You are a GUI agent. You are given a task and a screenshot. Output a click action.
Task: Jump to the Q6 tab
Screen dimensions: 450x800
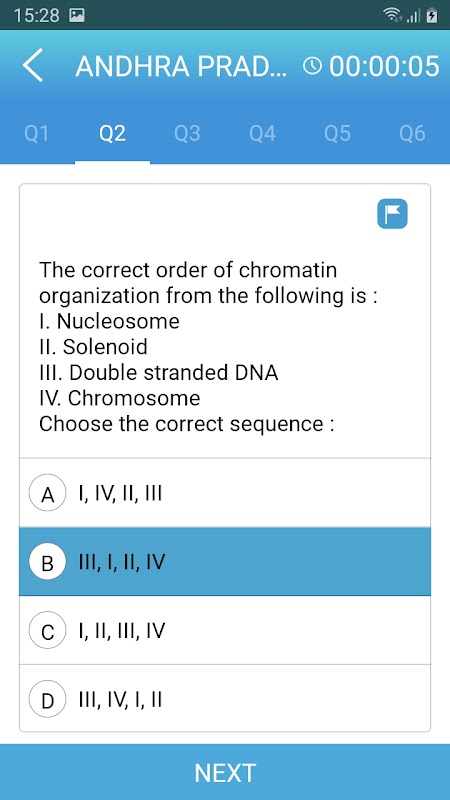pyautogui.click(x=412, y=135)
